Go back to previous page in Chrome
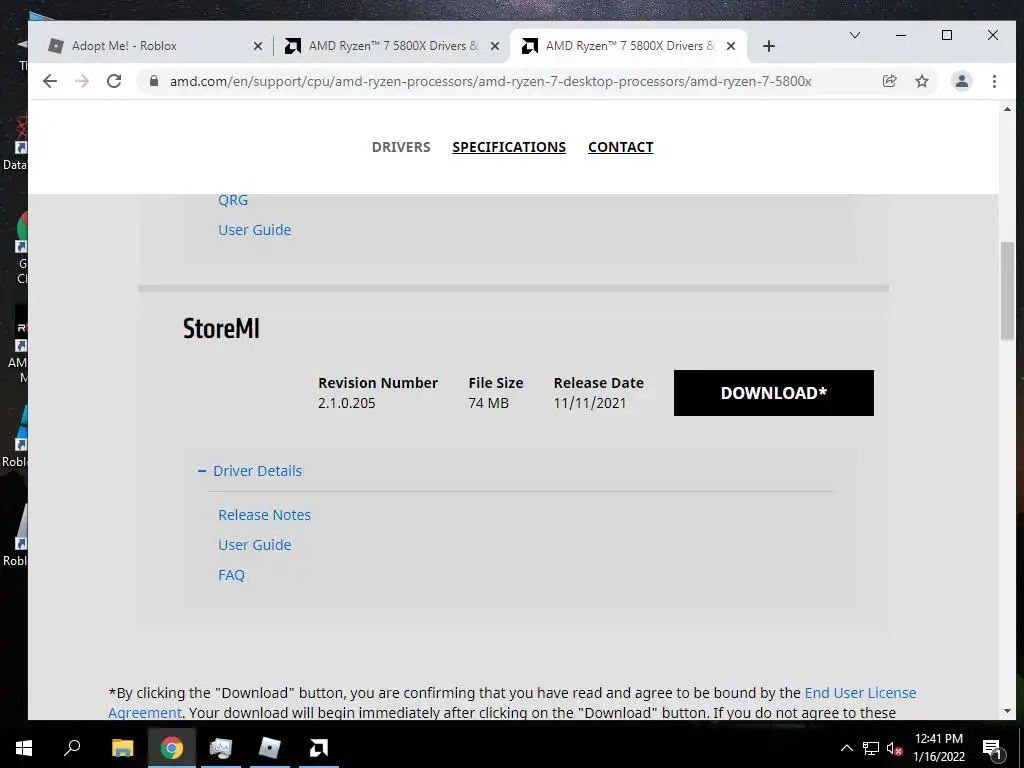 click(50, 81)
